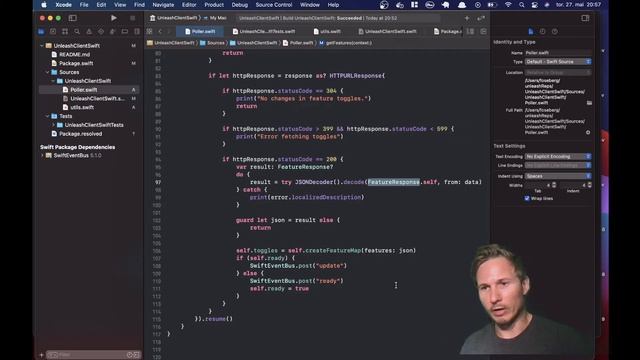Viewport: 640px width, 360px height.
Task: Show the Symbol navigator
Action: [x=65, y=31]
